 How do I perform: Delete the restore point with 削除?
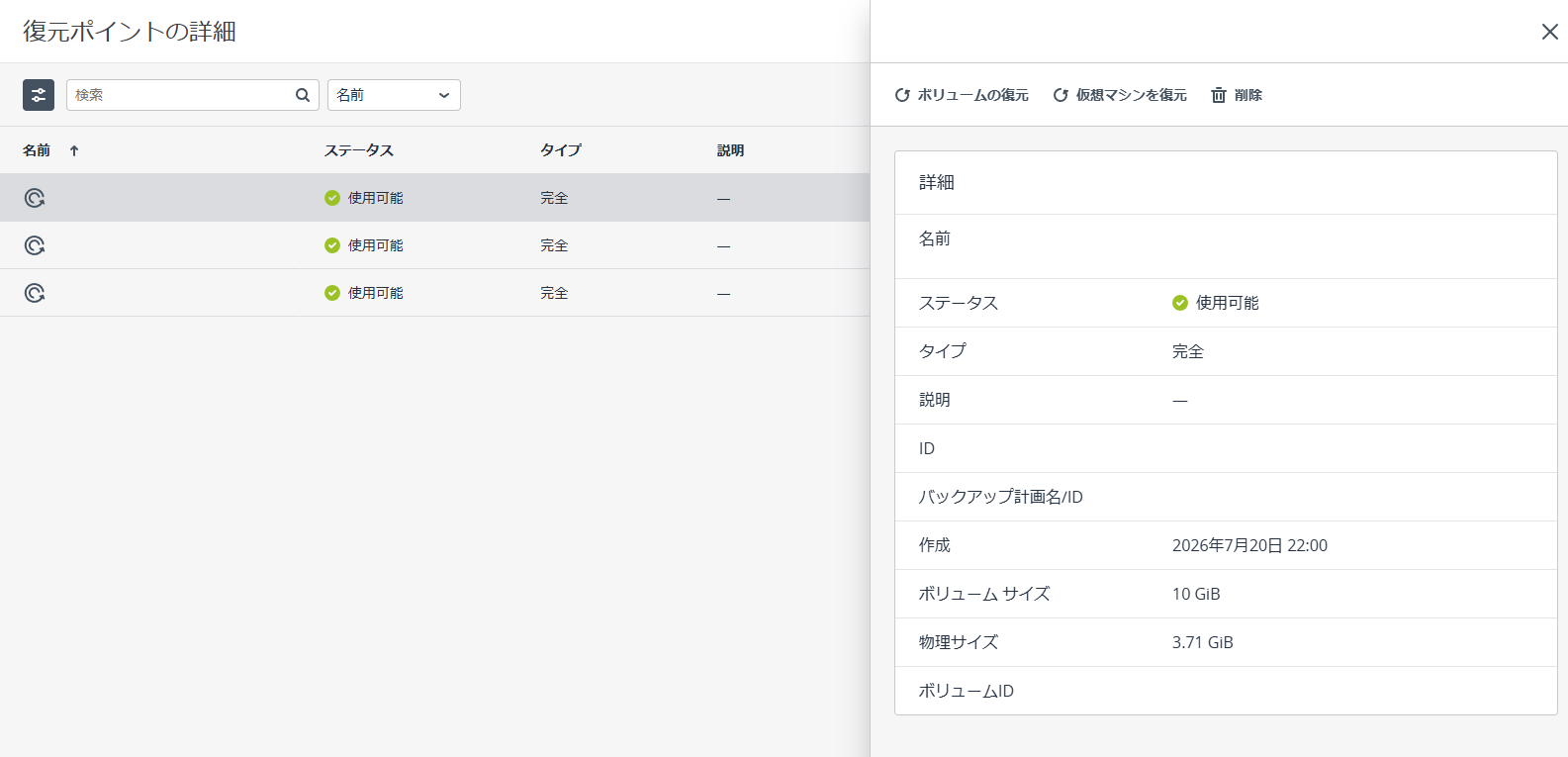[x=1237, y=95]
